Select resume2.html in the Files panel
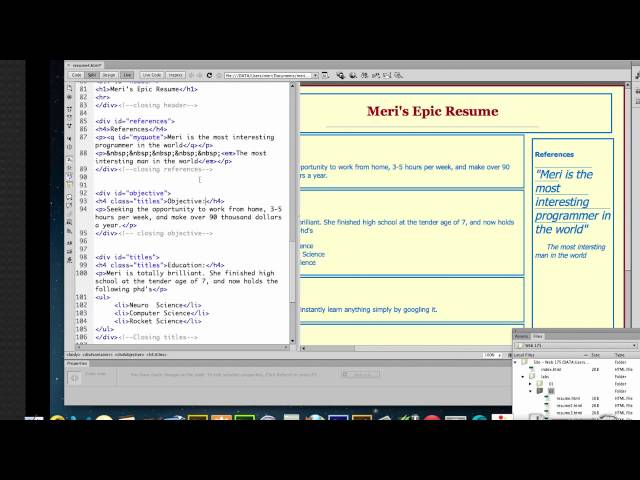 click(569, 406)
